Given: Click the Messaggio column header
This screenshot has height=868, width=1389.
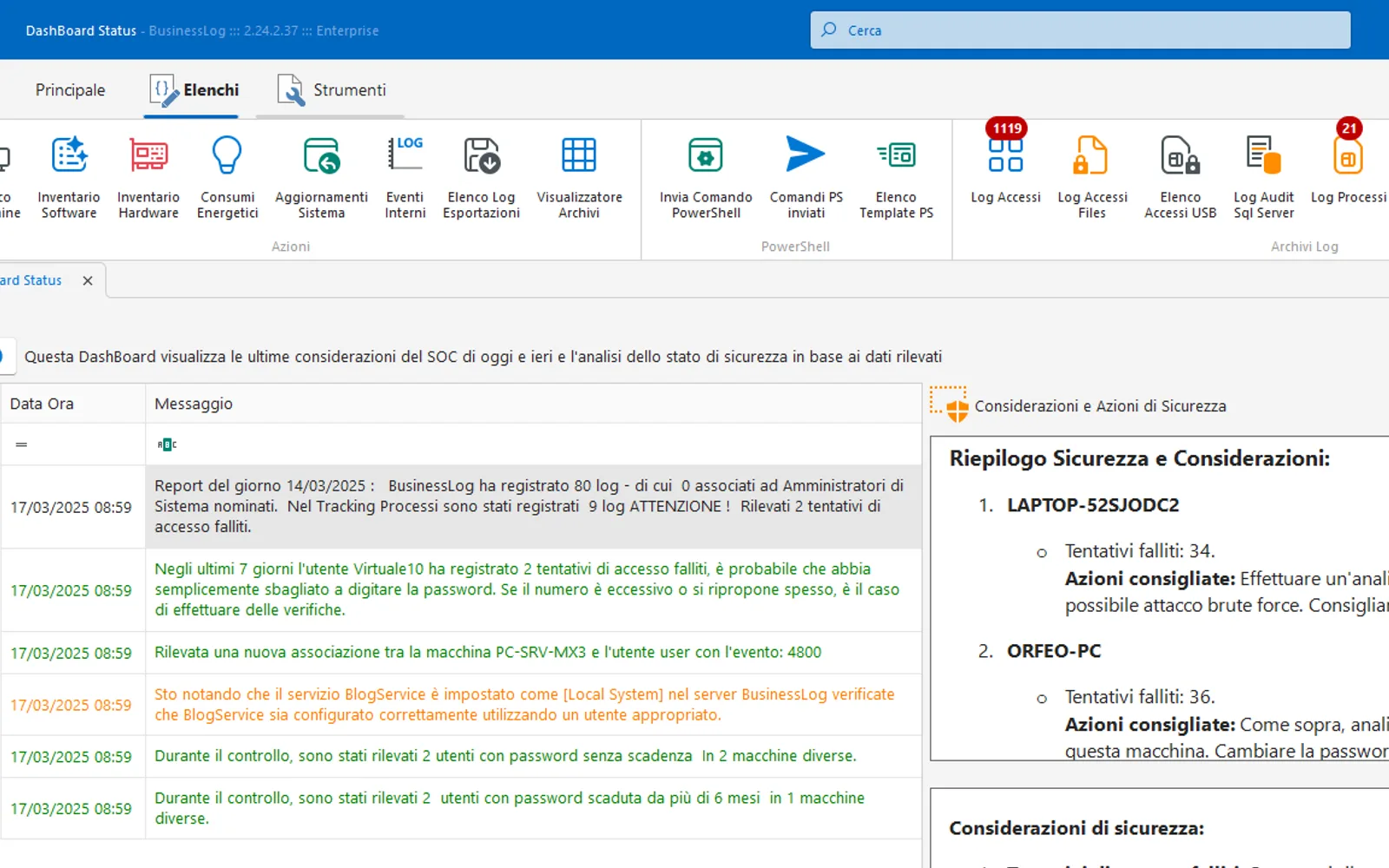Looking at the screenshot, I should pyautogui.click(x=533, y=404).
